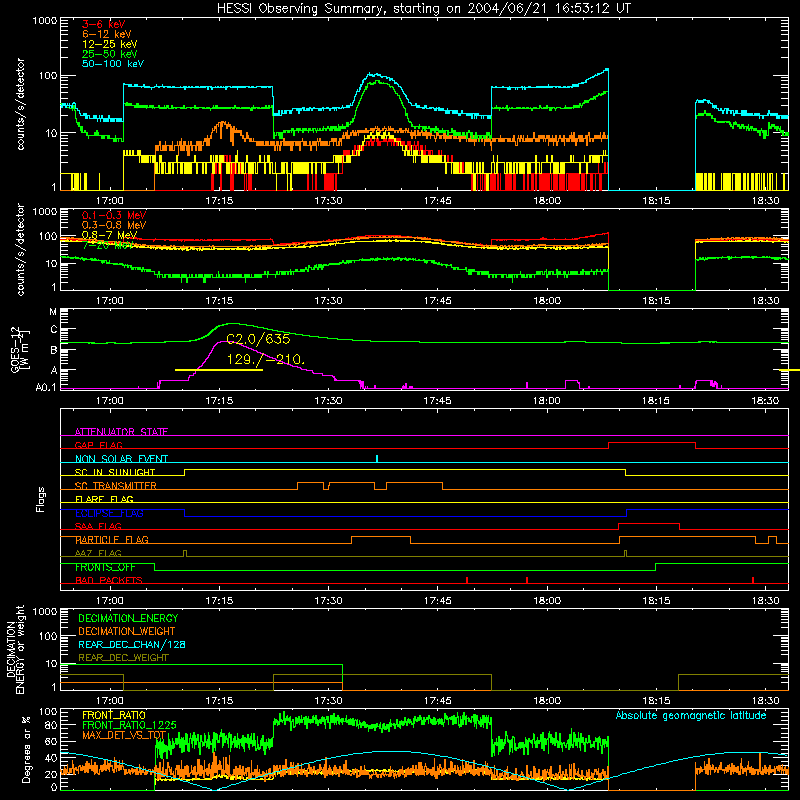This screenshot has height=800, width=800.
Task: Click the M tick label on GOES axis
Action: point(53,312)
